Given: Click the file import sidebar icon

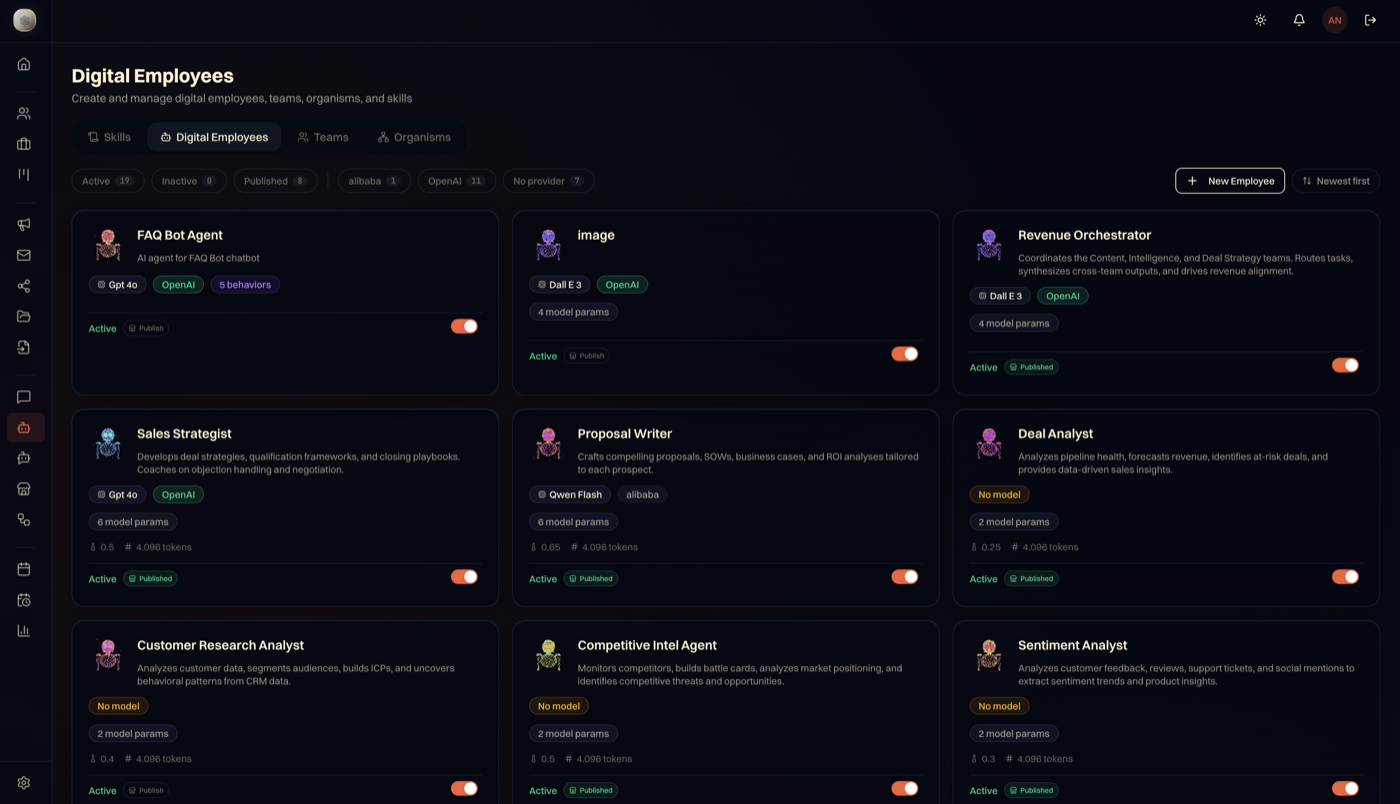Looking at the screenshot, I should (24, 348).
